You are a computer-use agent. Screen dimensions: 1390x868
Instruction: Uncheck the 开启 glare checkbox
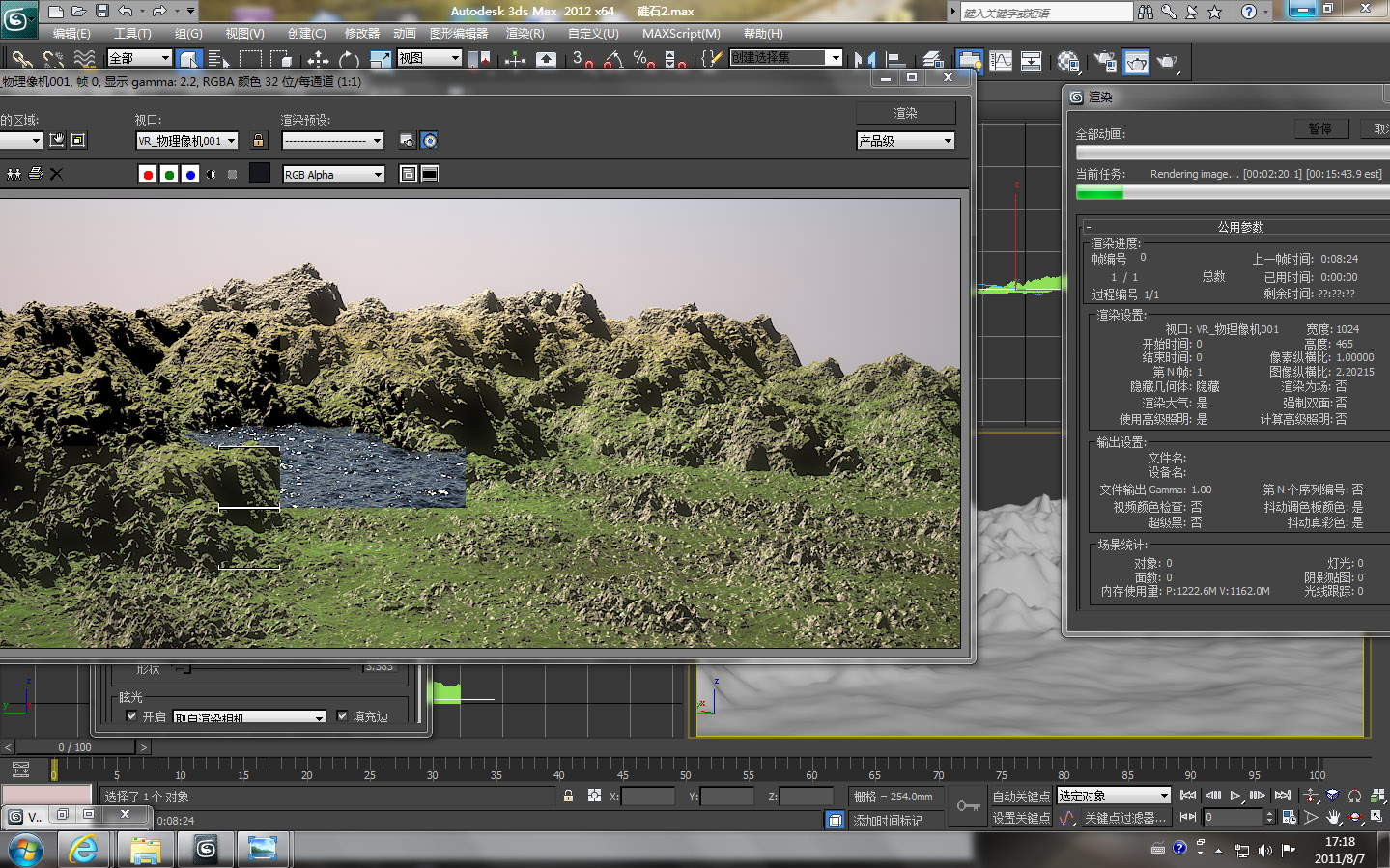(132, 716)
